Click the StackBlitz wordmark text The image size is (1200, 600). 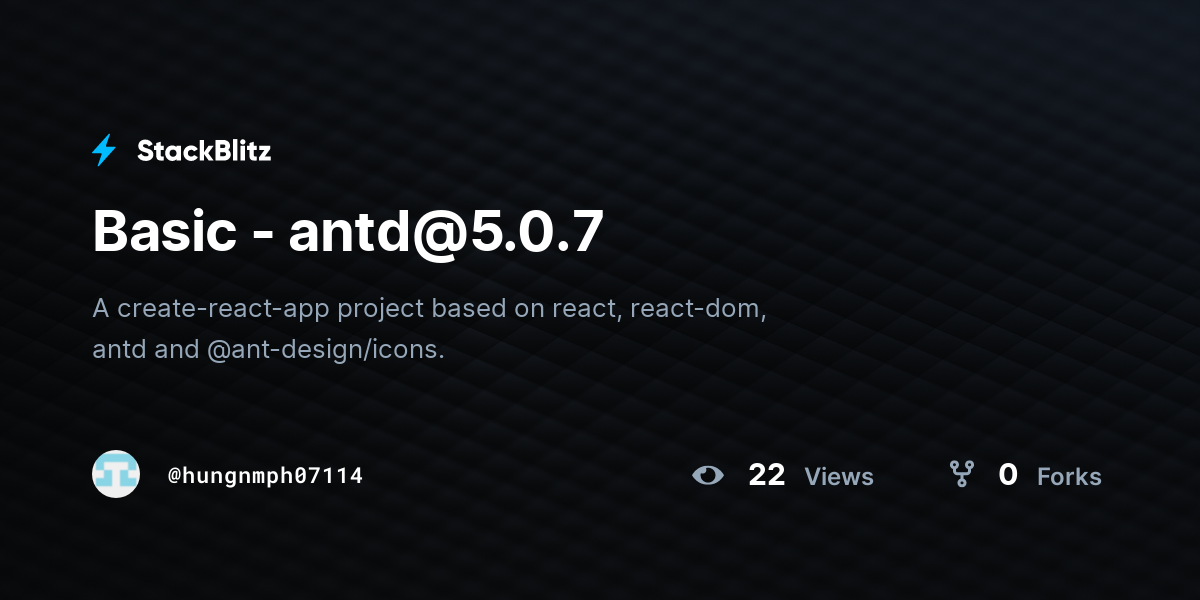point(204,151)
